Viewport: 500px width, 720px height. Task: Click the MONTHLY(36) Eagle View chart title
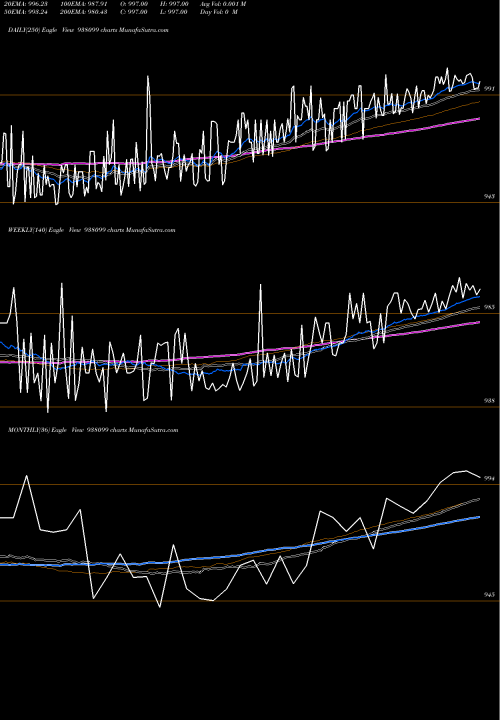[93, 430]
